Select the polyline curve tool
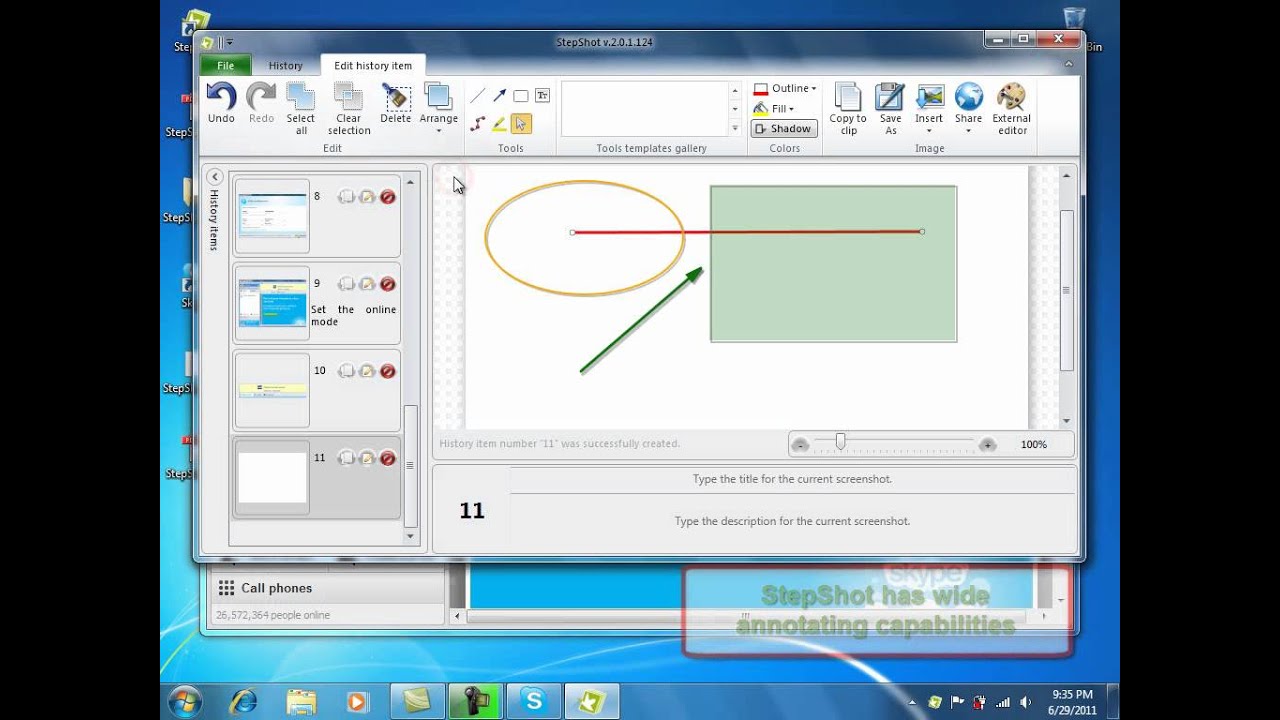 click(478, 124)
